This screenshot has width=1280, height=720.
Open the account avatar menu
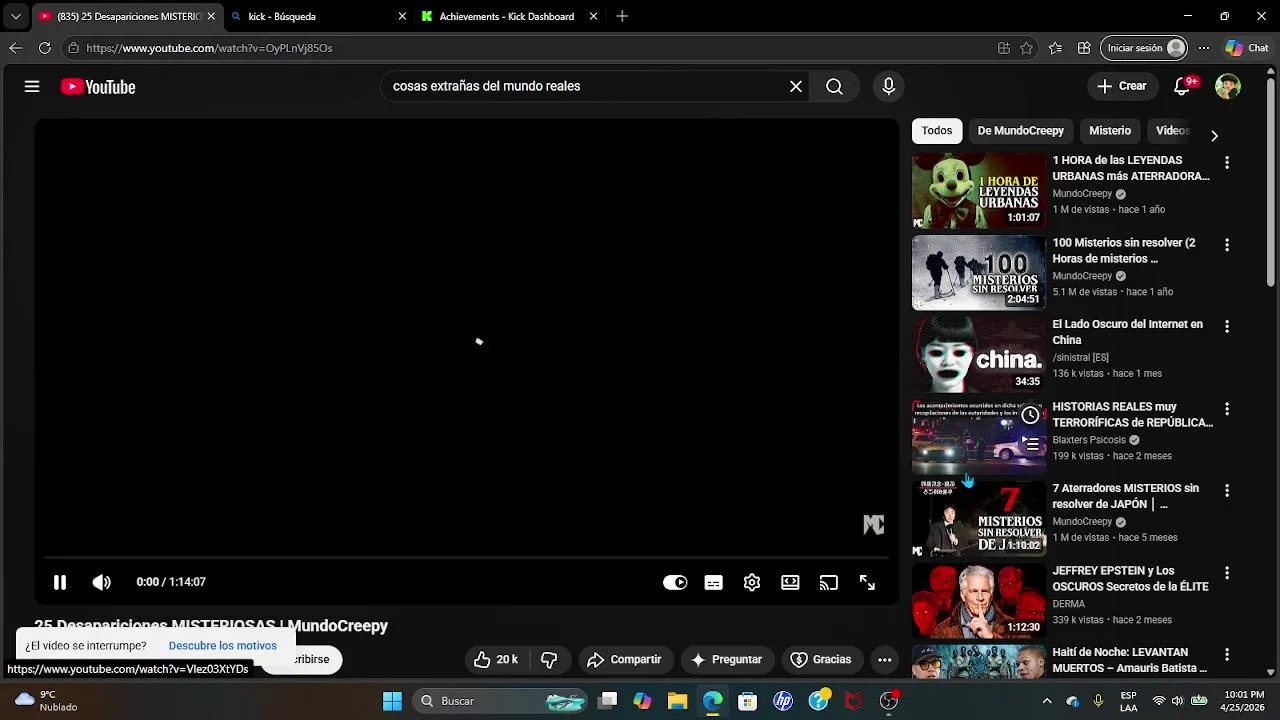(1228, 87)
